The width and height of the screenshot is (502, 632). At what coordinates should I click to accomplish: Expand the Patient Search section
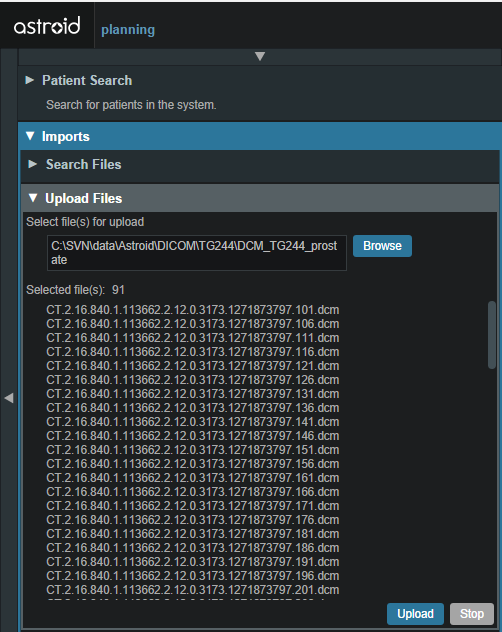point(29,80)
